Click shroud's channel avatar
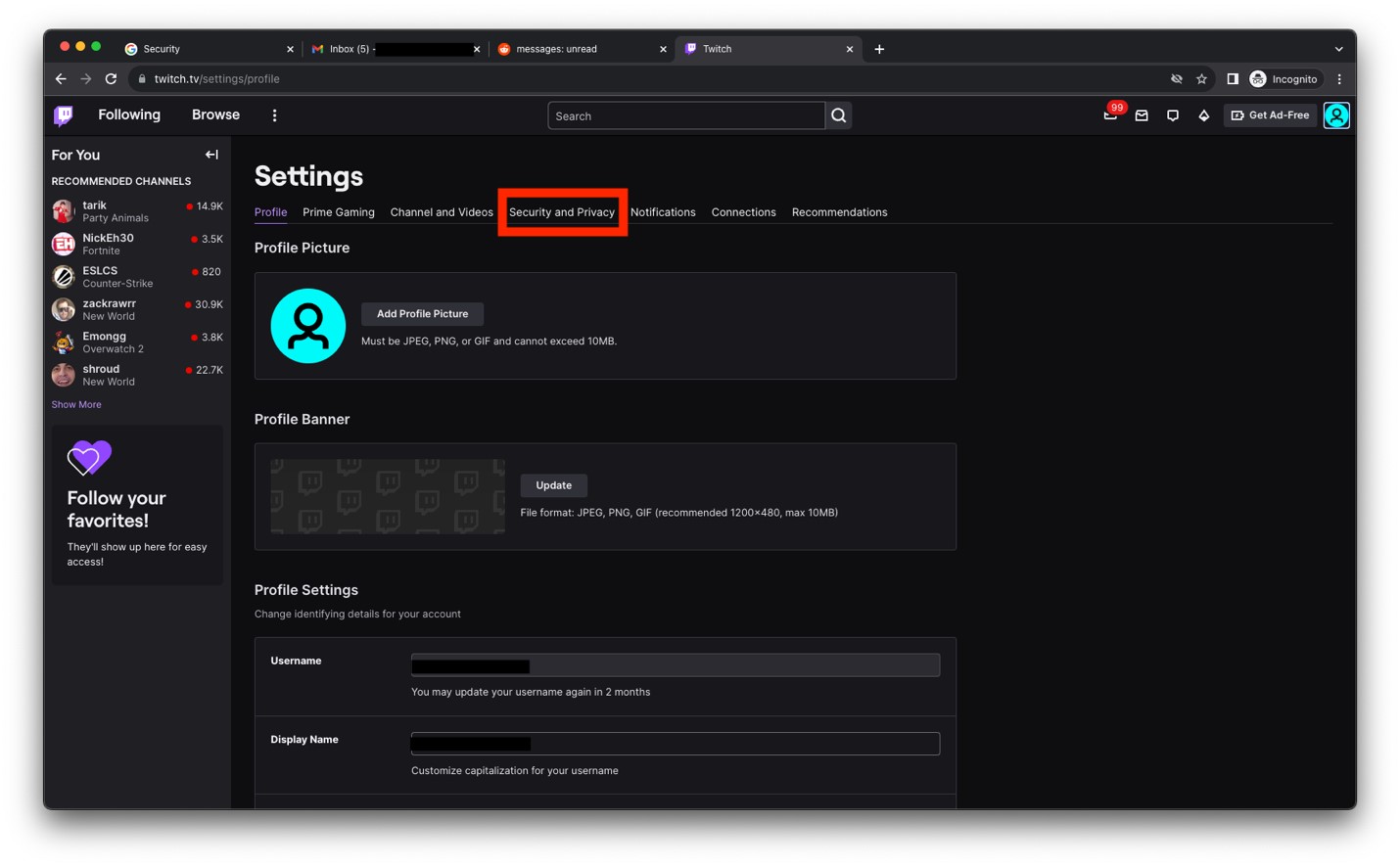Screen dimensions: 1400x867 click(64, 375)
